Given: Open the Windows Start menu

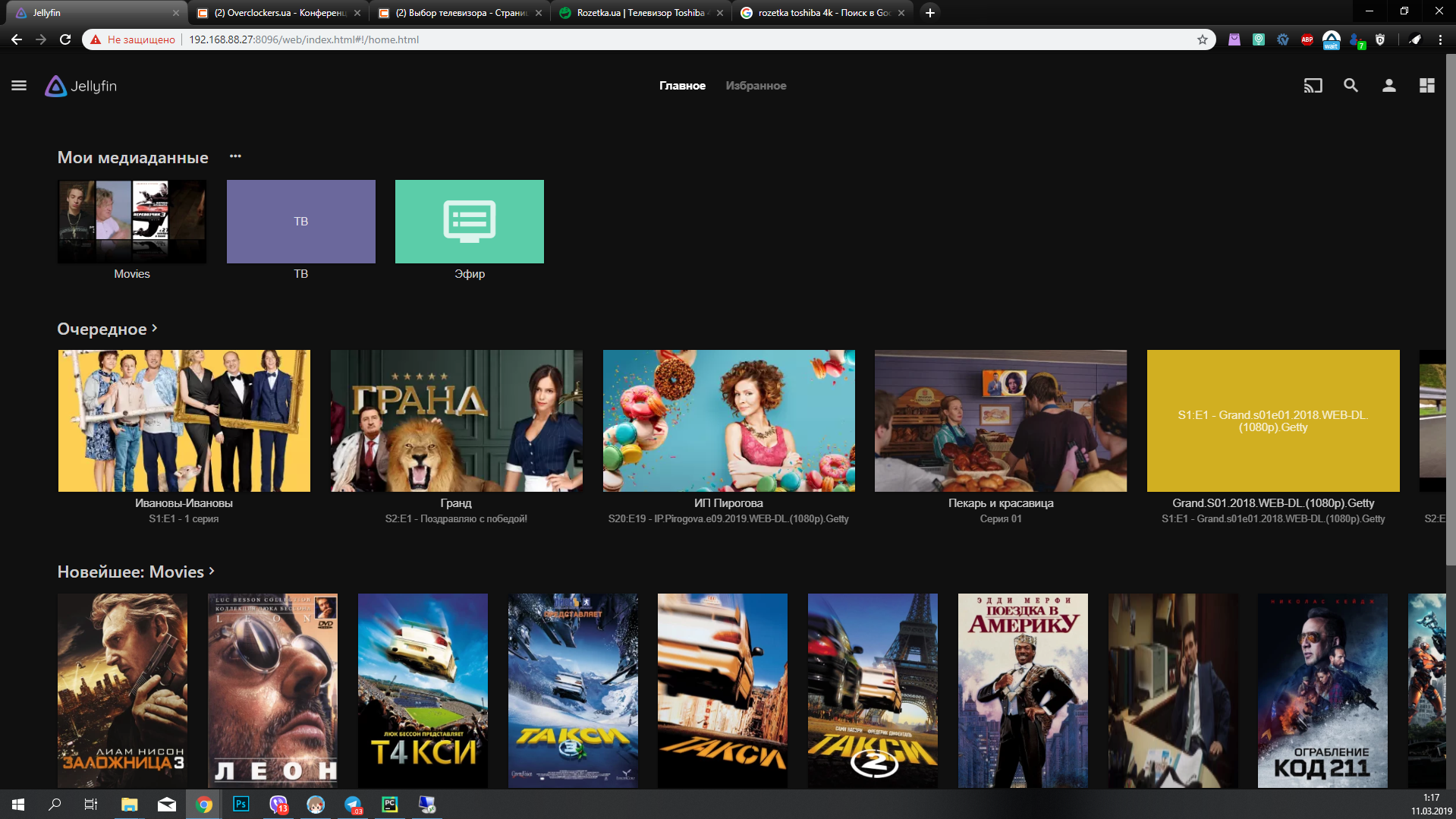Looking at the screenshot, I should click(18, 805).
